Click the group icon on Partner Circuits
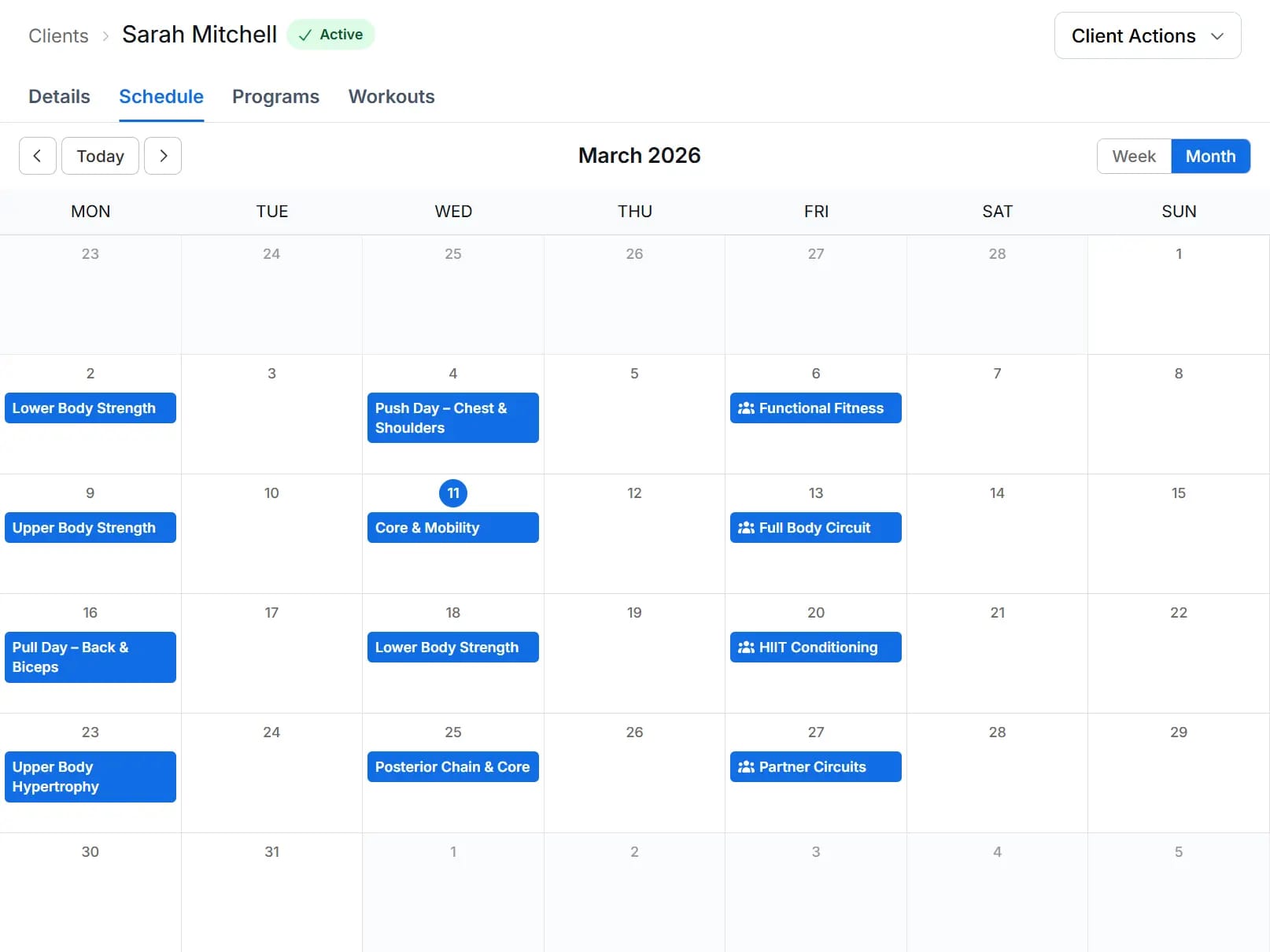This screenshot has height=952, width=1270. [x=745, y=766]
